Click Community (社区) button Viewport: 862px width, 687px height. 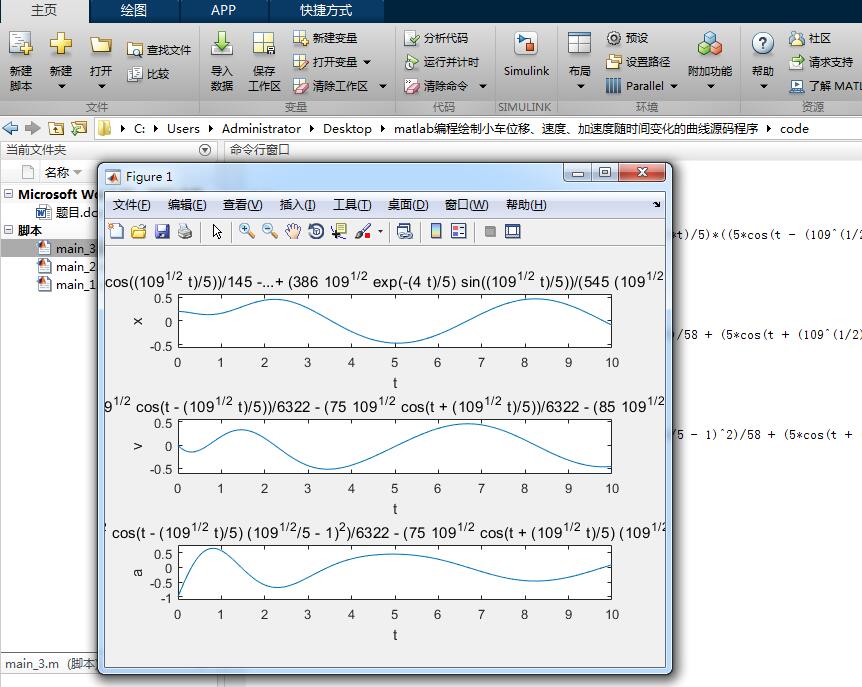pyautogui.click(x=809, y=38)
